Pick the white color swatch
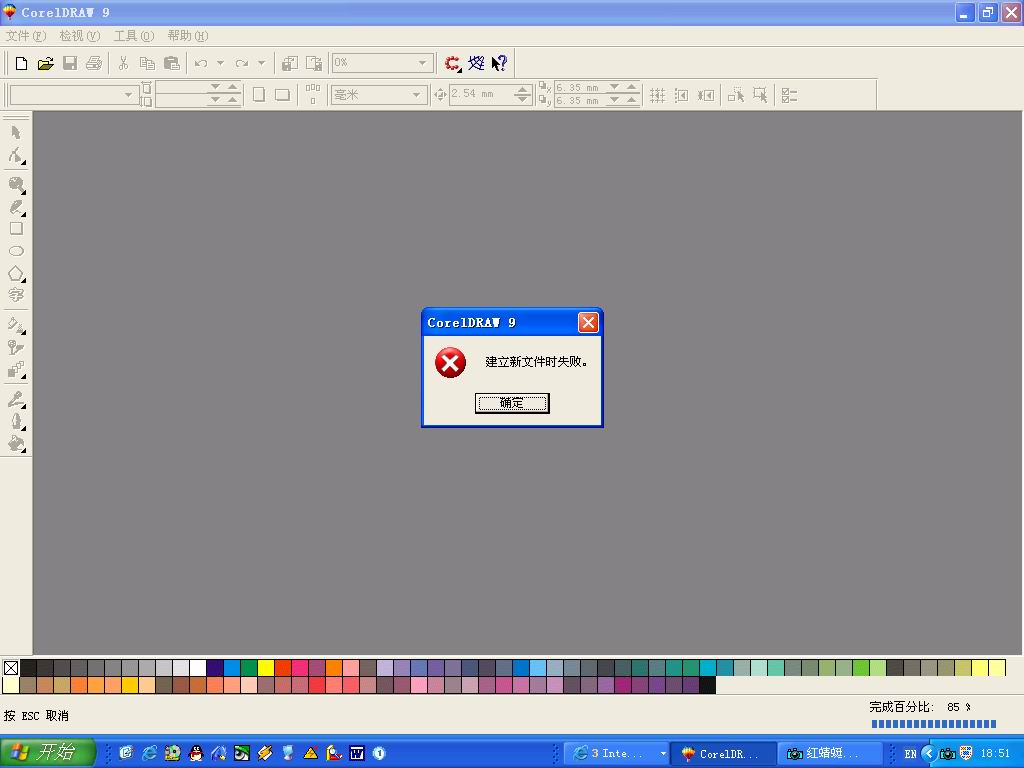The image size is (1024, 768). pos(198,667)
